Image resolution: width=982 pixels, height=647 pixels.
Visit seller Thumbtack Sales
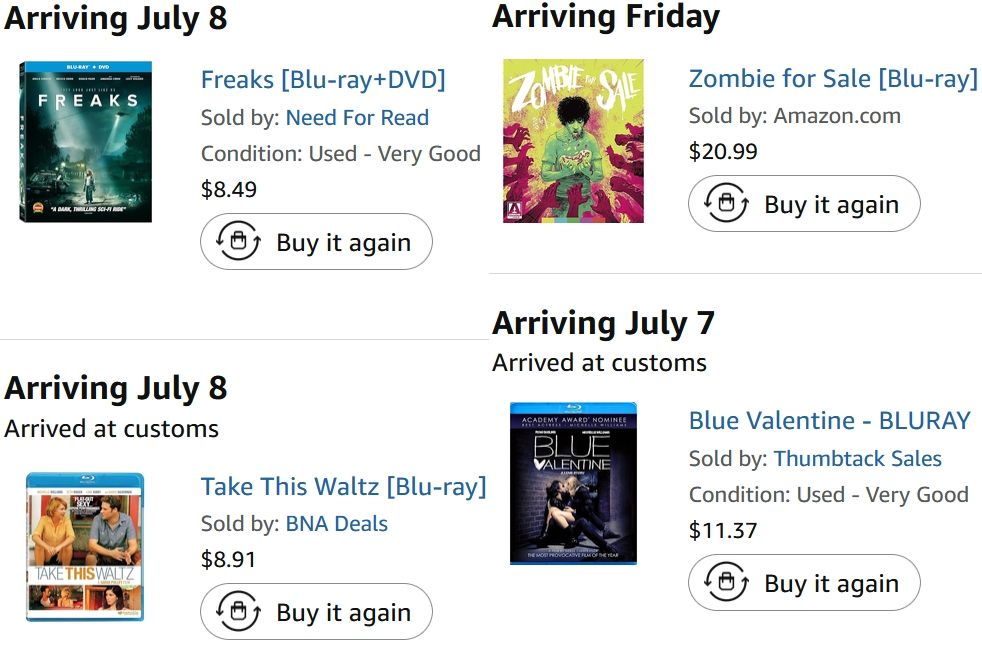click(857, 458)
